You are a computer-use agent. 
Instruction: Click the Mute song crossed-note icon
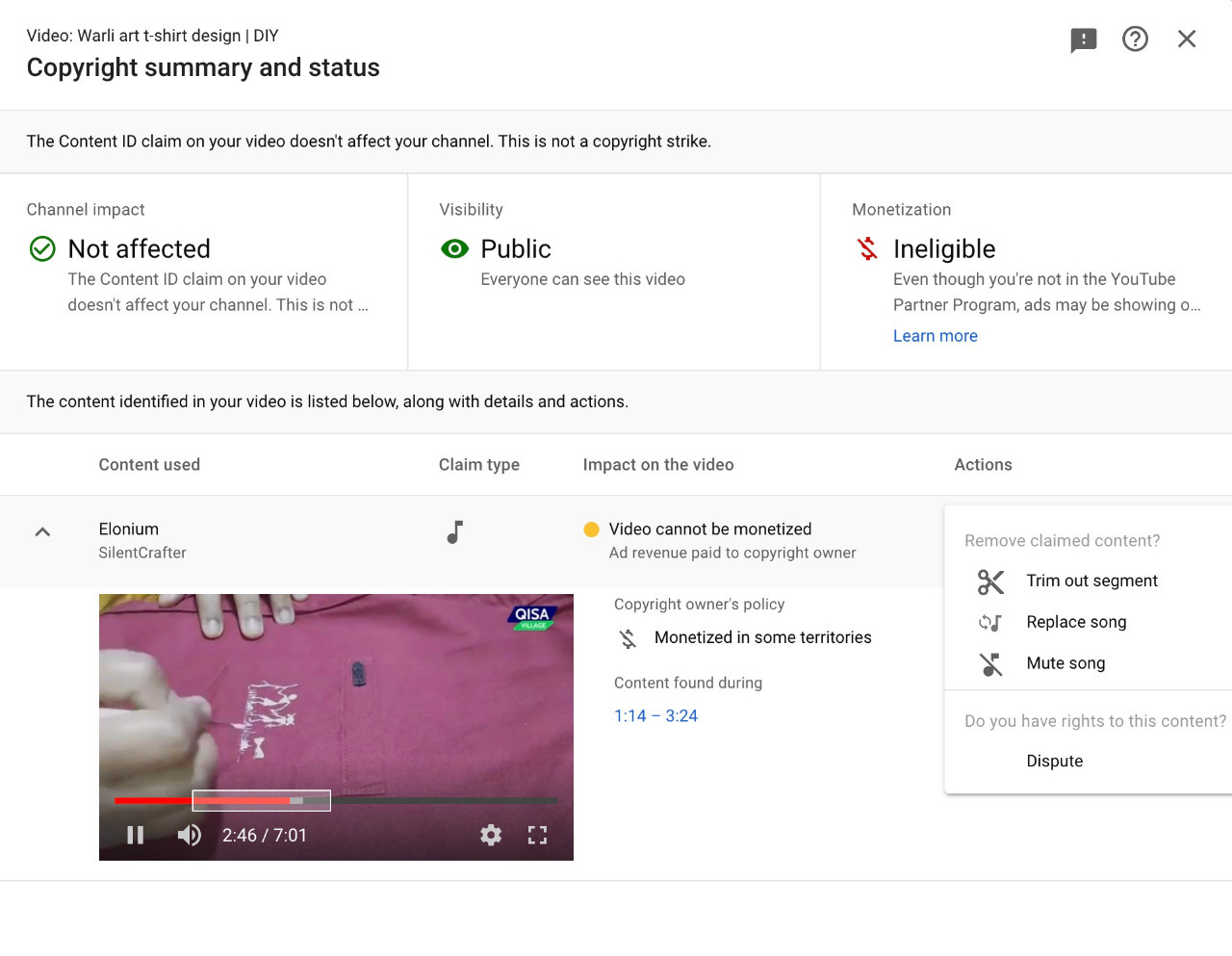coord(990,664)
